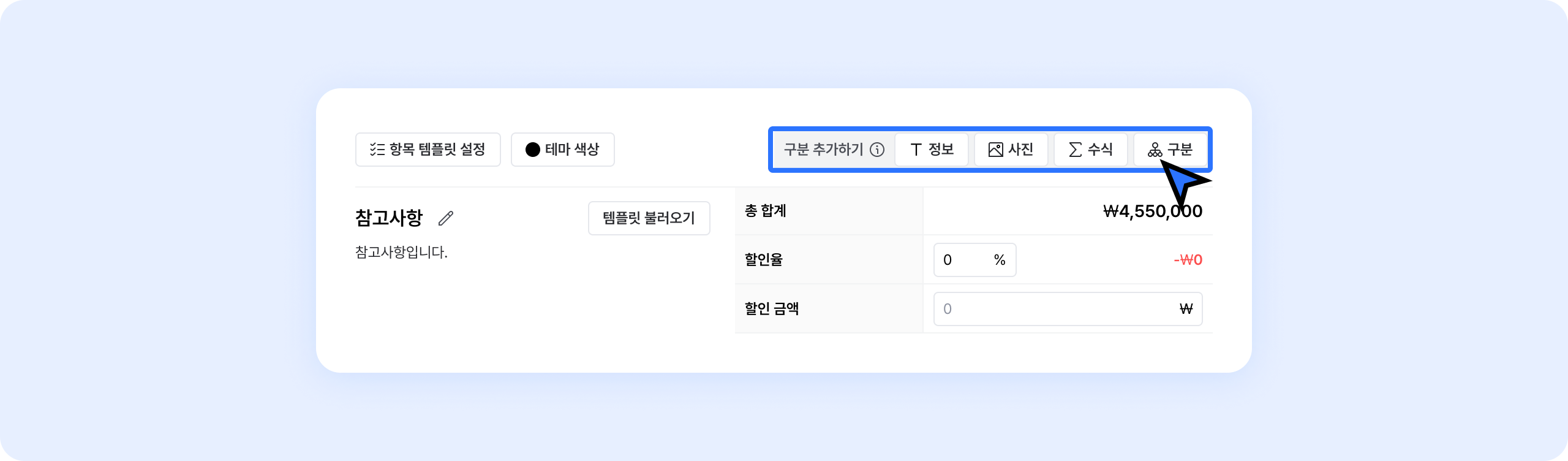Click the info icon beside 구분 추가하기
Viewport: 1568px width, 461px height.
click(x=877, y=150)
